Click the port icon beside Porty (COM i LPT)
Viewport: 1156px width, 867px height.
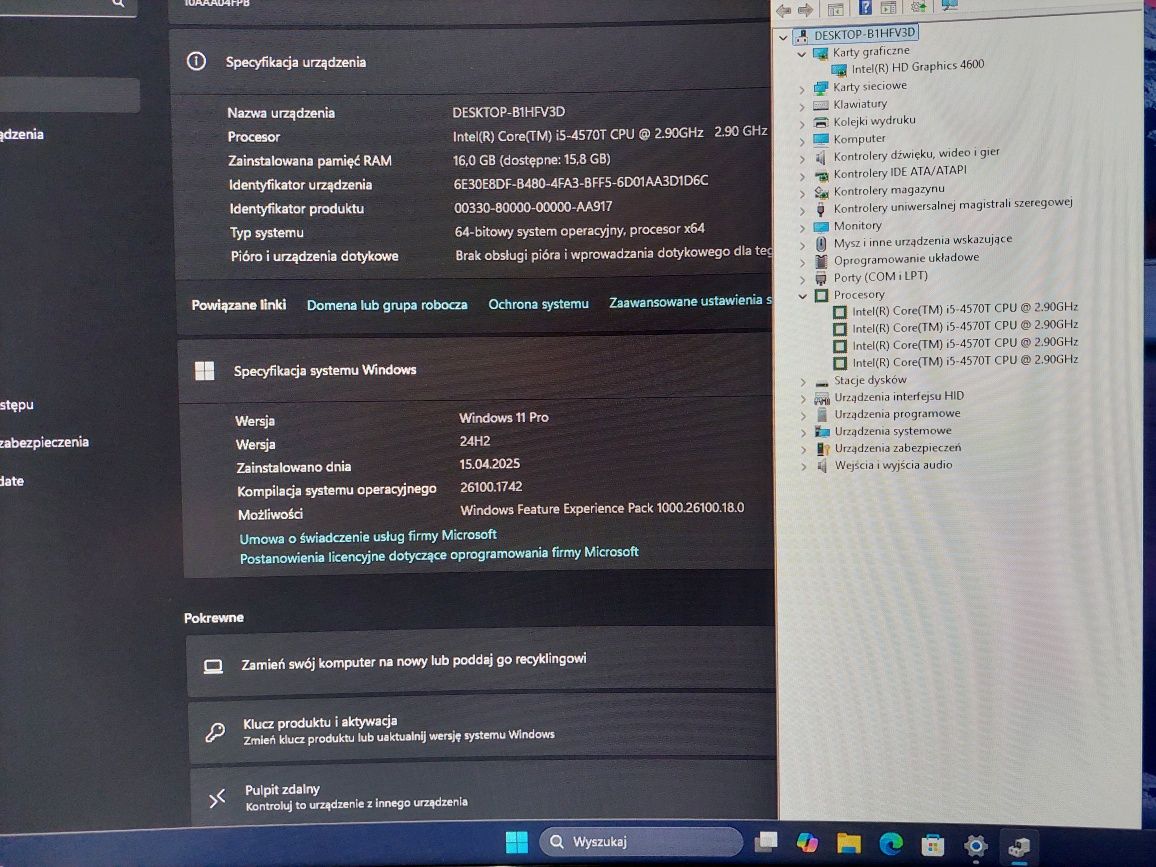pyautogui.click(x=821, y=279)
